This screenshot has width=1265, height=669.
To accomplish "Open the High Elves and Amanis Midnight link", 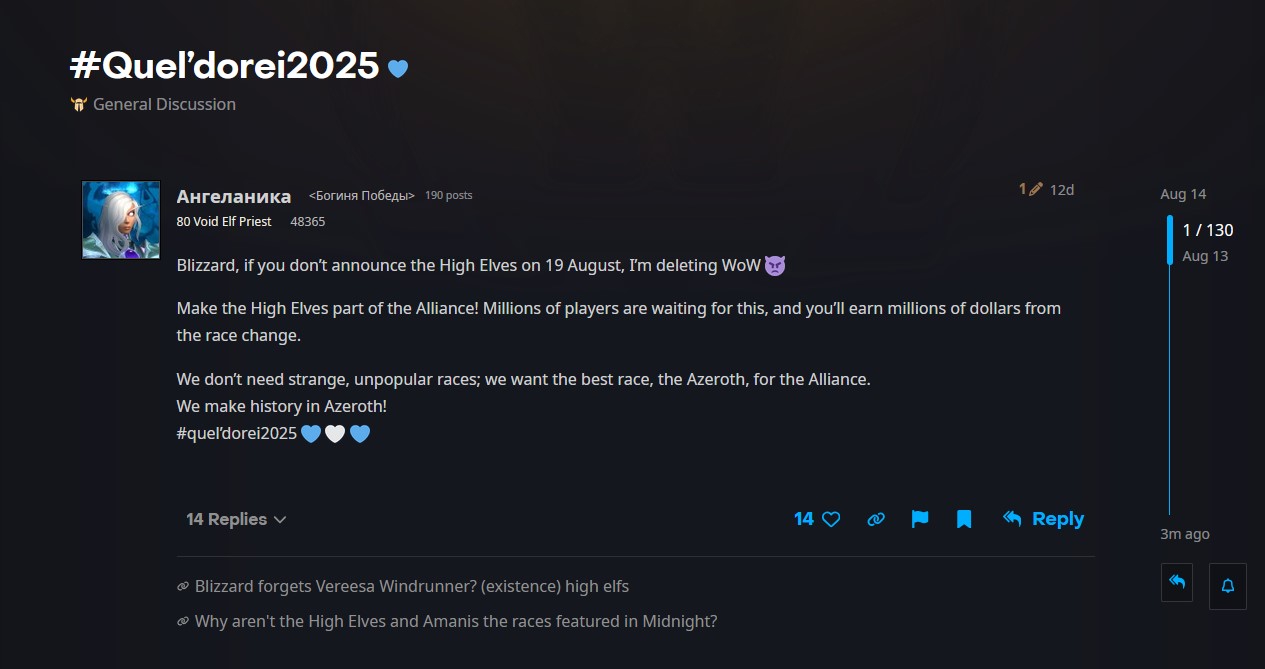I will click(x=456, y=621).
